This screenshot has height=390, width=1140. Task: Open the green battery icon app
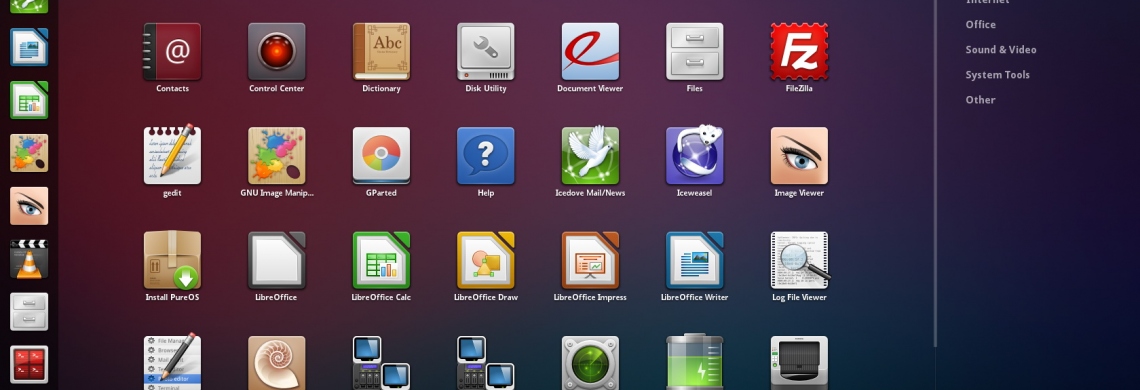tap(694, 362)
